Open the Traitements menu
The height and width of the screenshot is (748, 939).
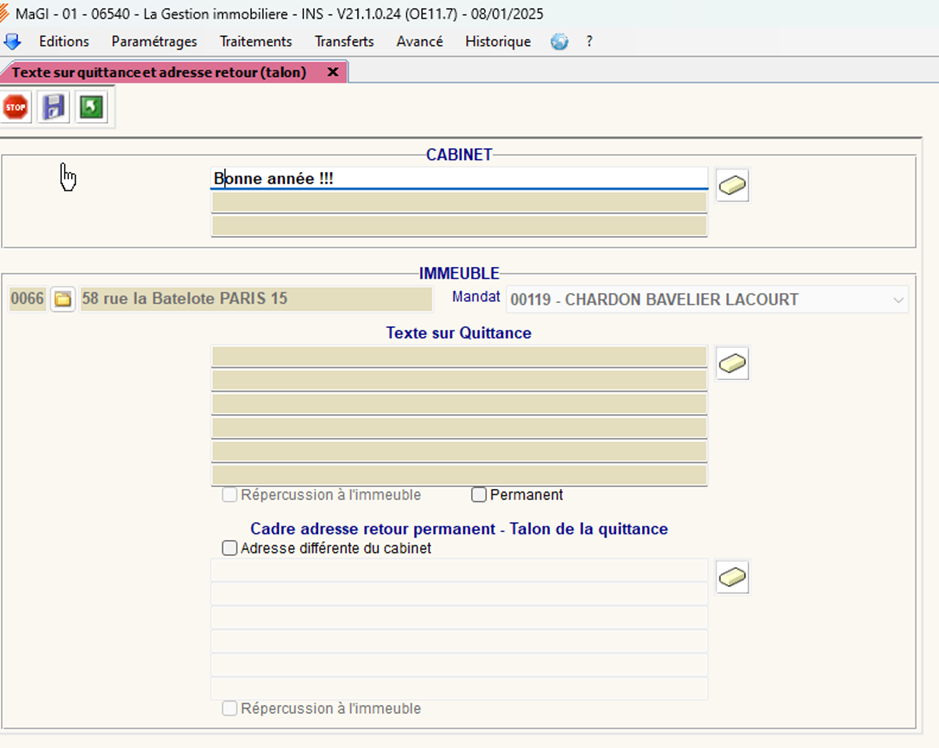click(256, 42)
